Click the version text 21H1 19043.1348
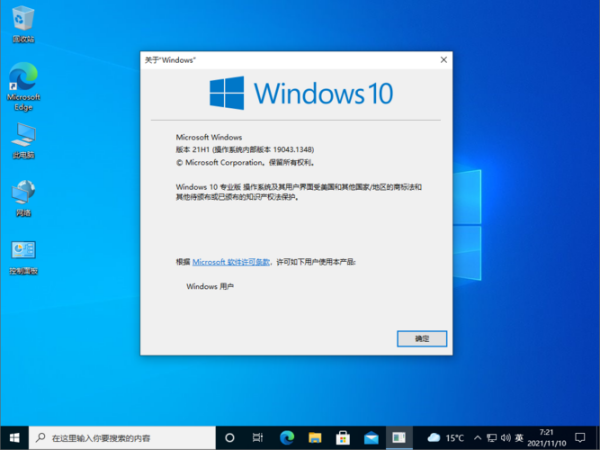This screenshot has width=600, height=450. click(x=245, y=150)
